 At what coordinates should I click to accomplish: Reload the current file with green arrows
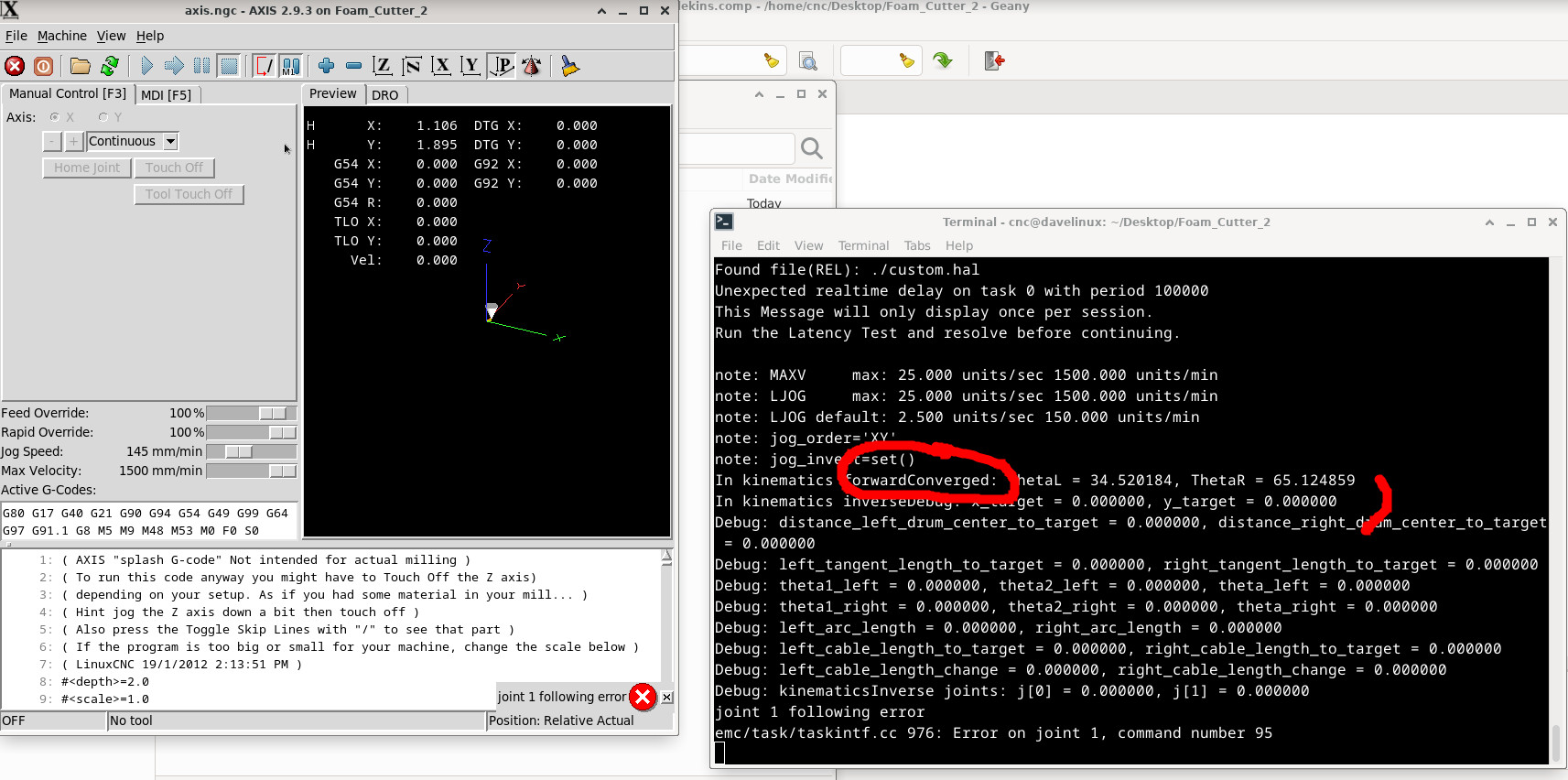coord(110,66)
